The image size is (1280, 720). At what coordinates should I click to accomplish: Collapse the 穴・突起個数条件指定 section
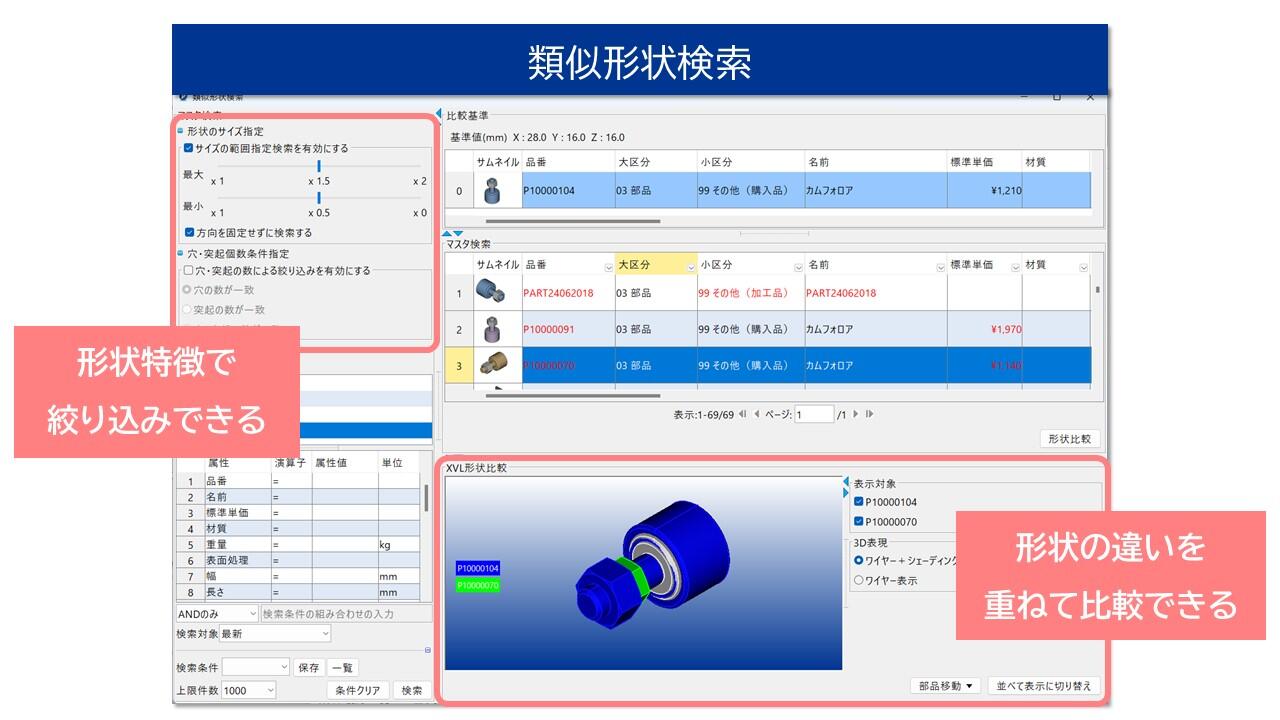(x=180, y=254)
